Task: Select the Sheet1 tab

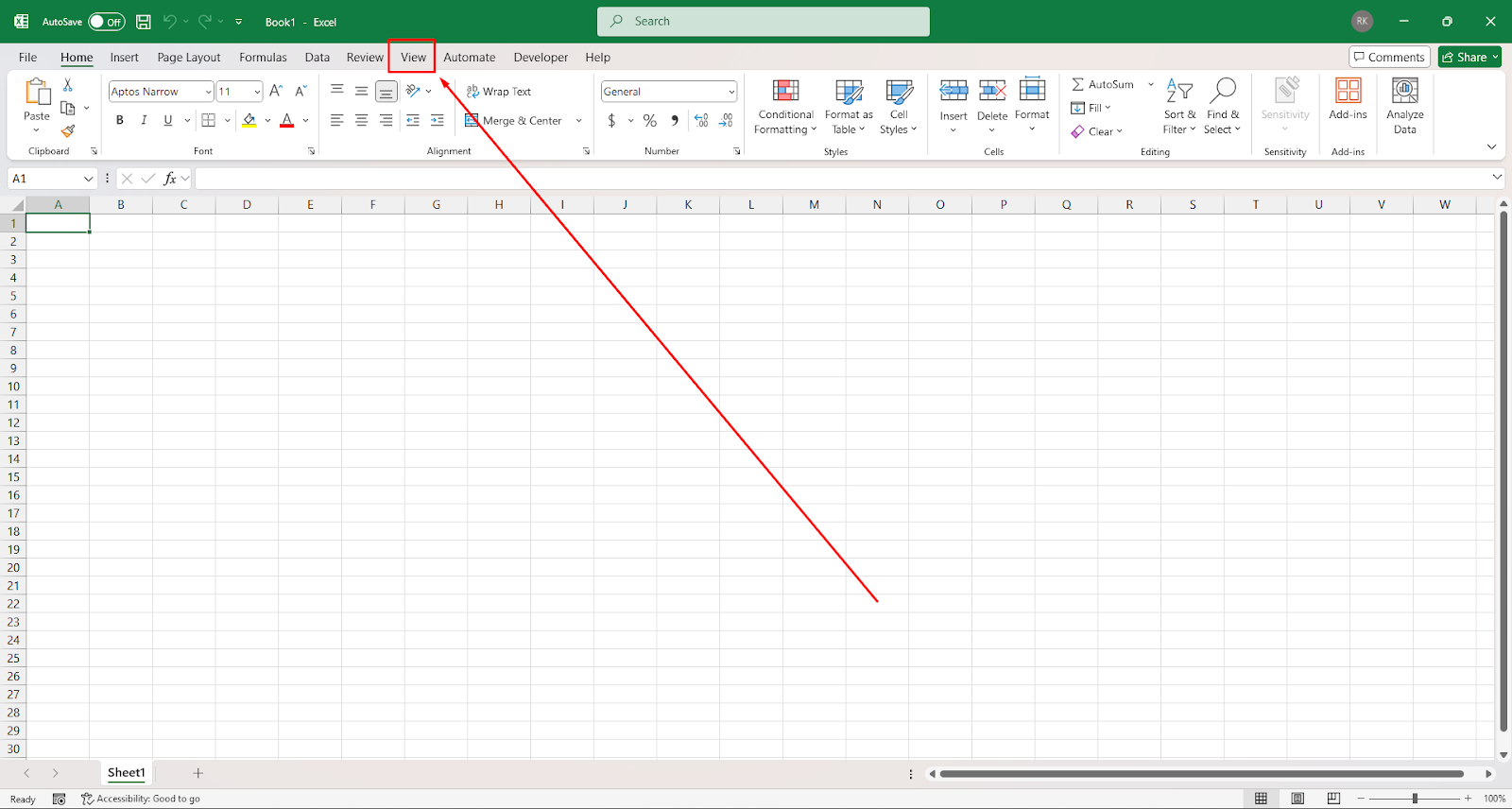Action: click(126, 773)
